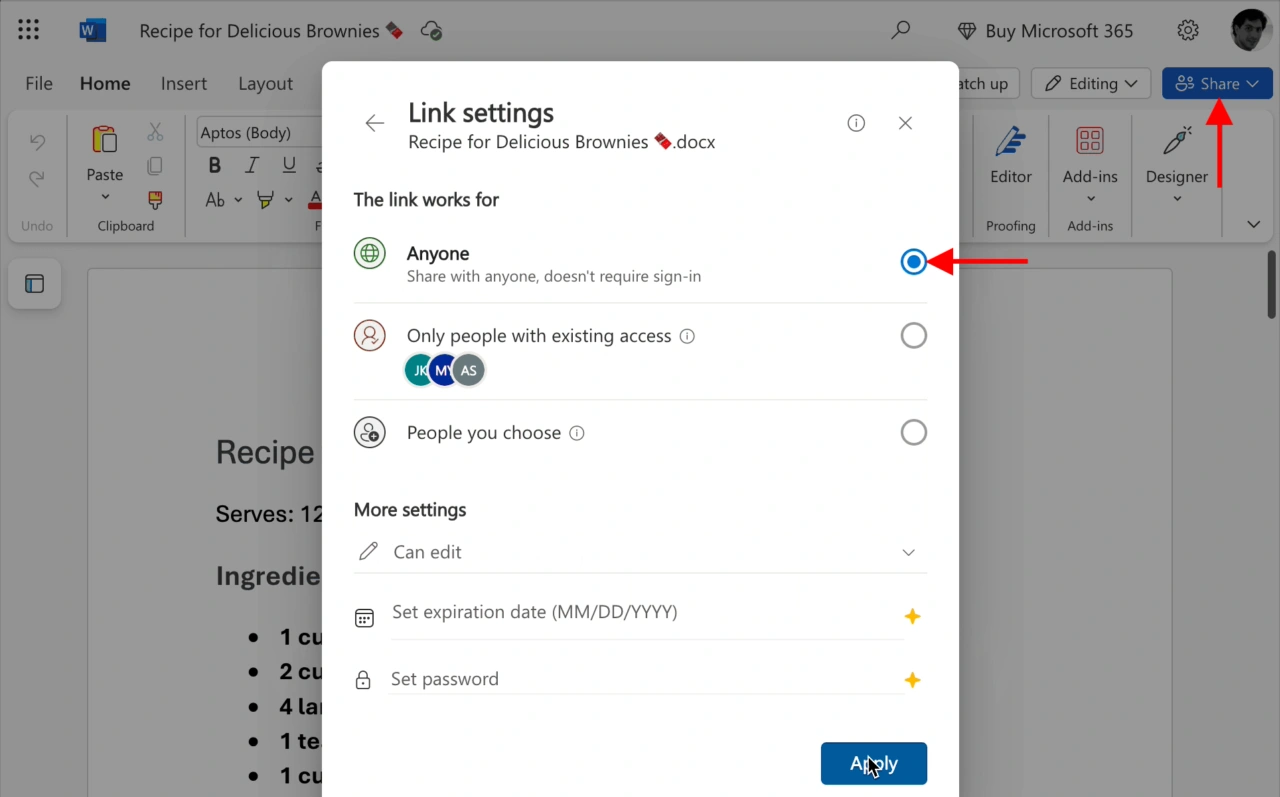Open the File menu
1280x797 pixels.
[x=39, y=84]
